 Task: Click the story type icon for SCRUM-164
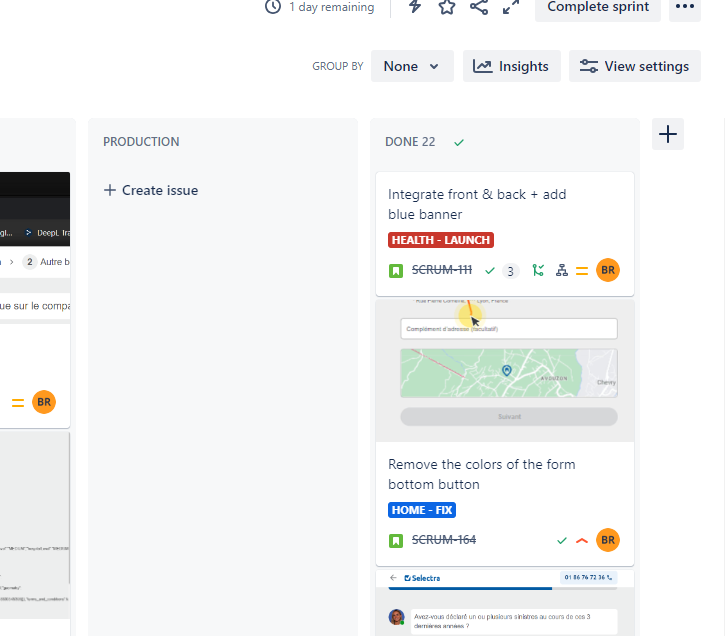click(396, 540)
